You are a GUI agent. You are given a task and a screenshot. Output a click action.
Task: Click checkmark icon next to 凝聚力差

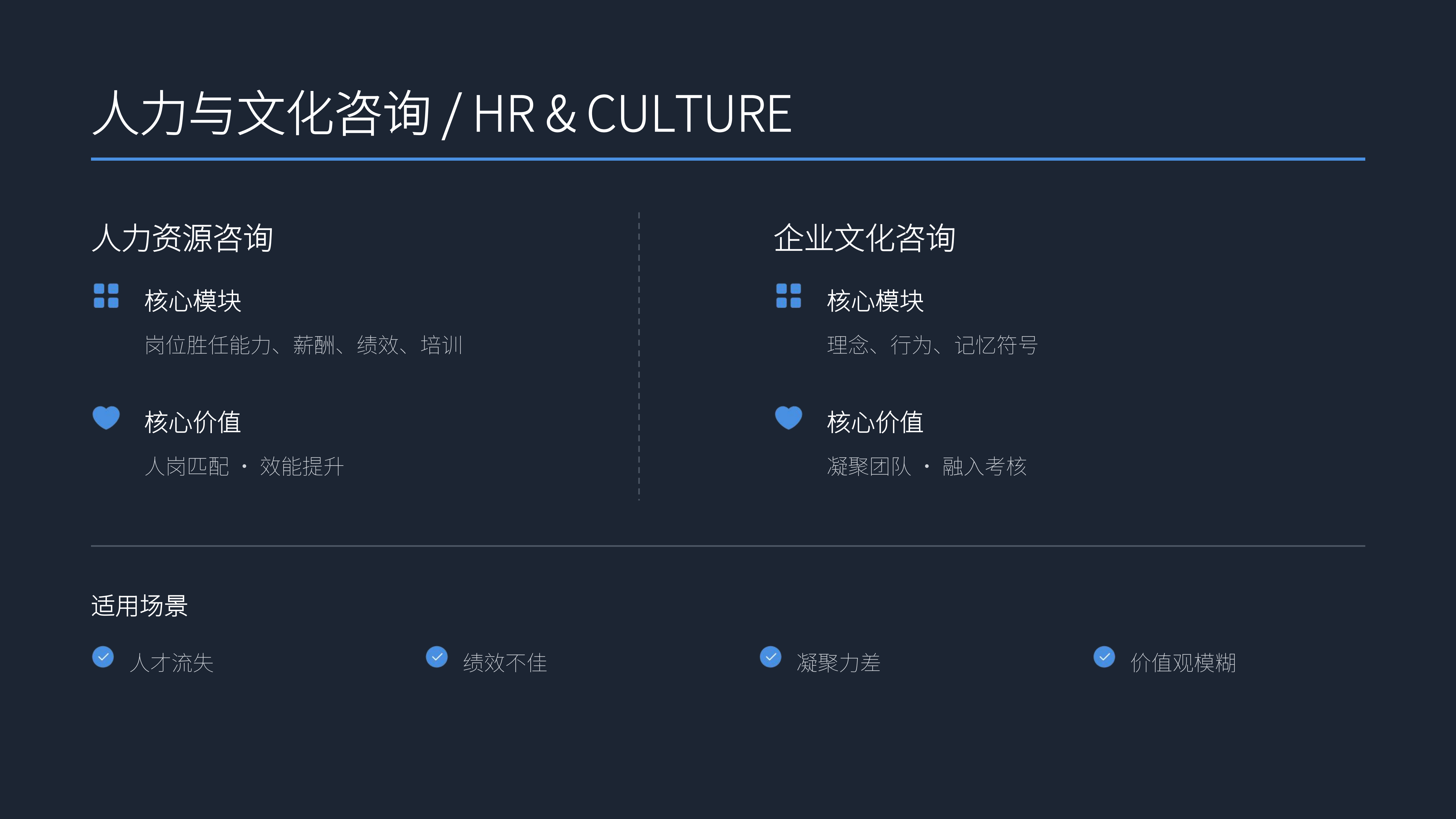[x=770, y=657]
